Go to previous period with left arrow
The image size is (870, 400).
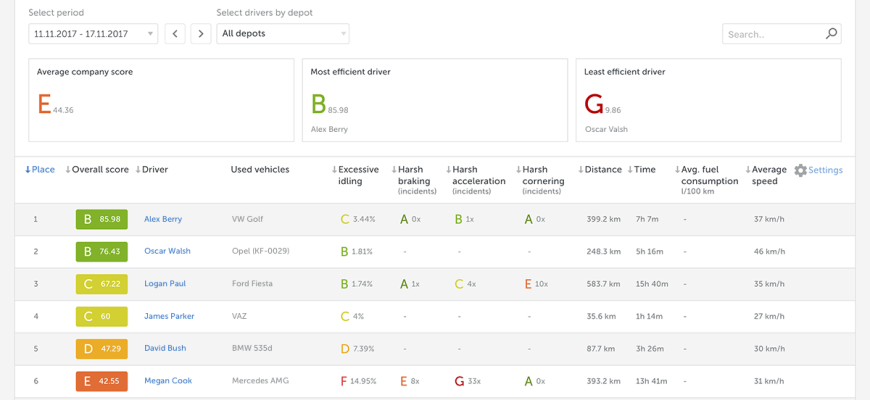pyautogui.click(x=175, y=34)
